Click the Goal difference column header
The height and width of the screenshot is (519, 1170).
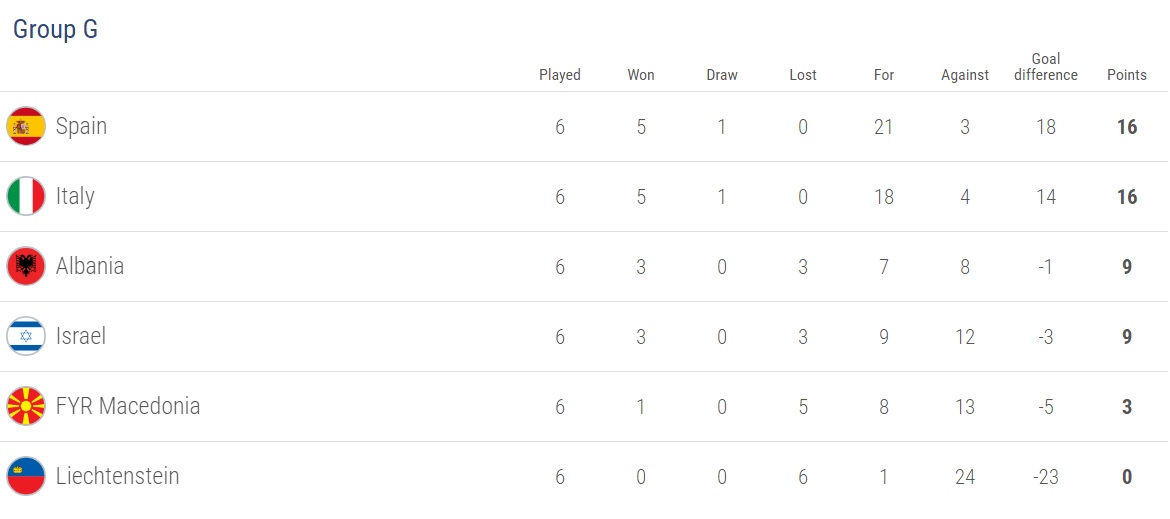coord(1046,67)
